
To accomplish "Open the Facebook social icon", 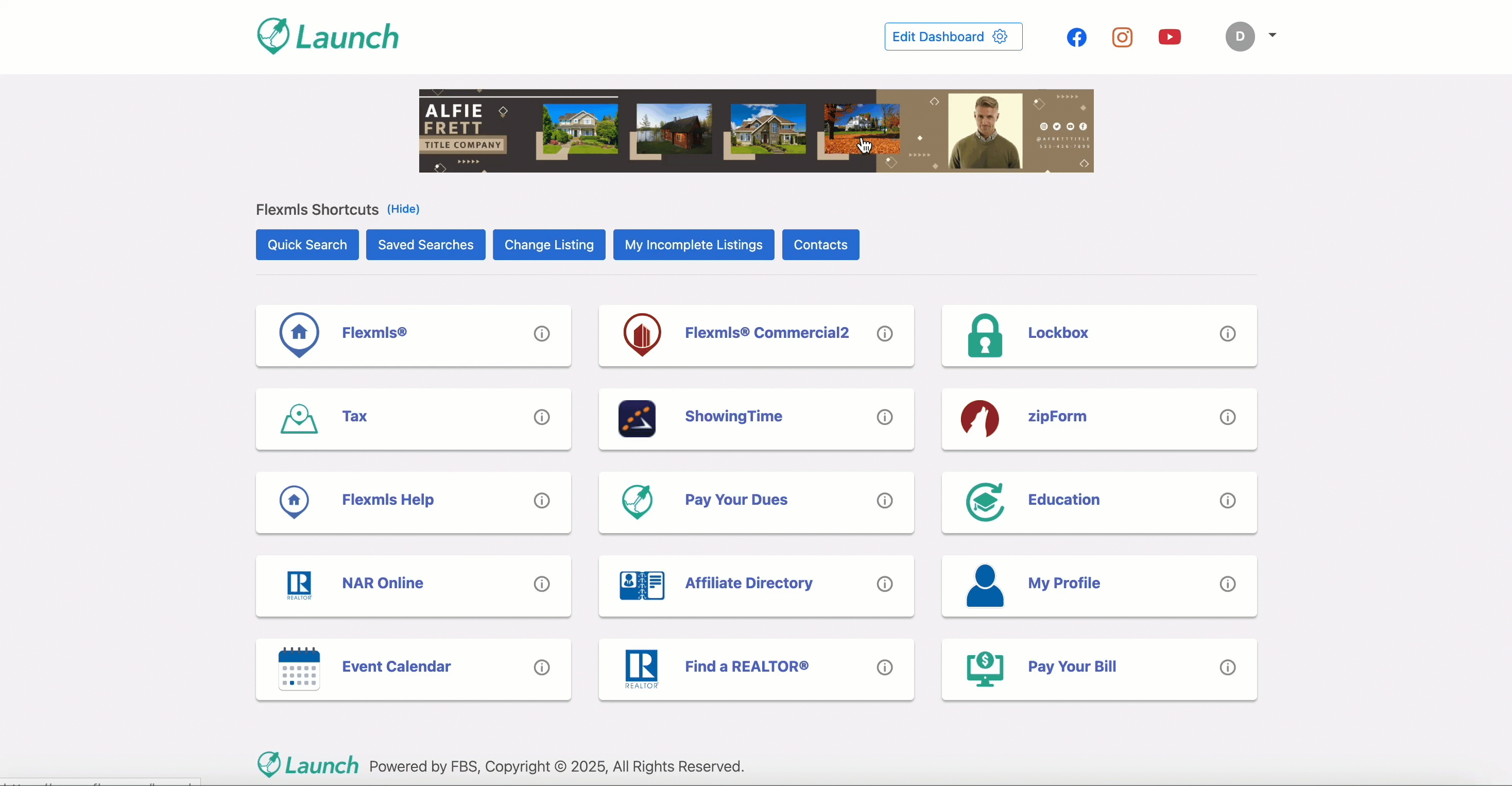I will click(x=1076, y=37).
